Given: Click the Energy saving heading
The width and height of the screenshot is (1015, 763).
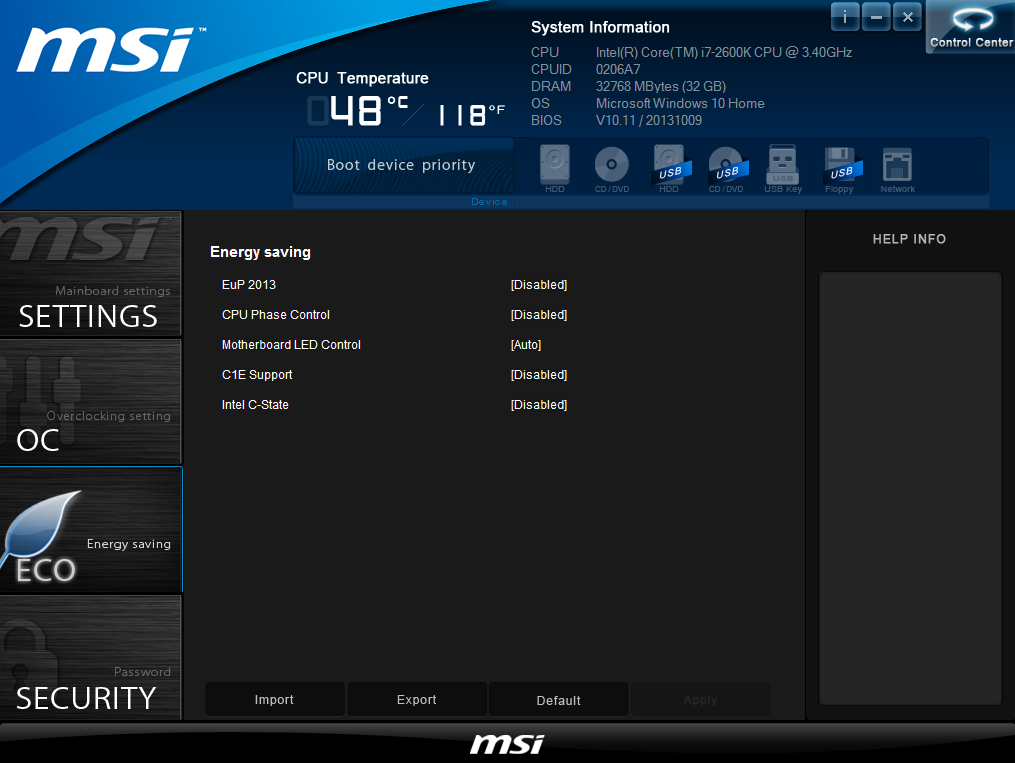Looking at the screenshot, I should click(260, 252).
